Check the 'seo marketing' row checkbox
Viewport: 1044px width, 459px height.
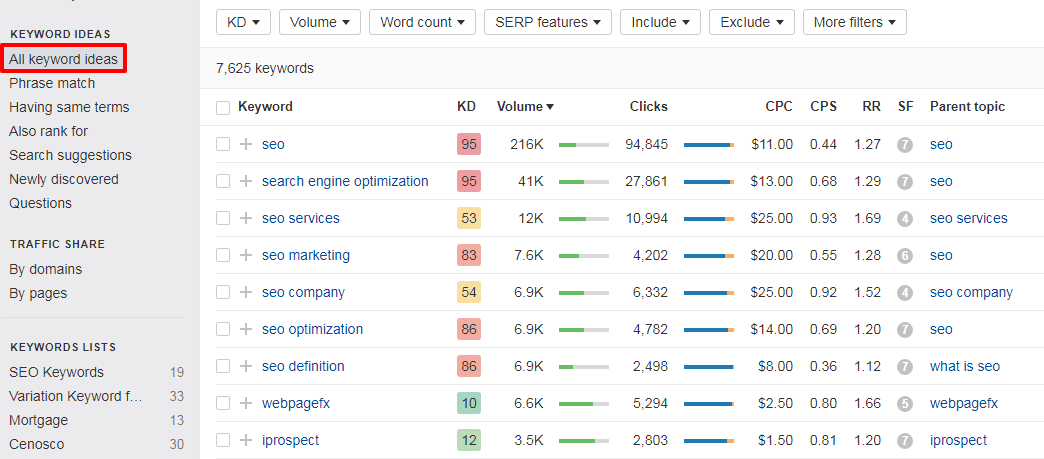223,255
